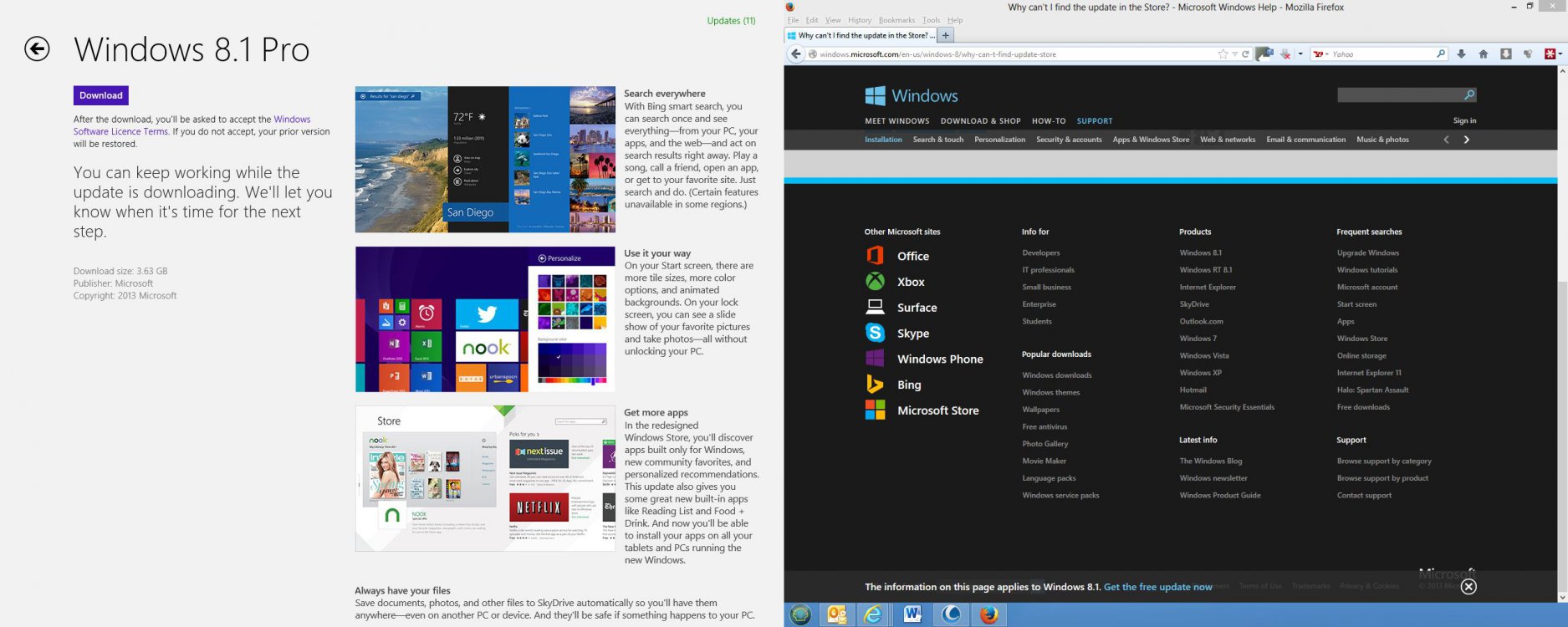Show previous support categories with left chevron
Screen dimensions: 1568x627
(x=1446, y=140)
